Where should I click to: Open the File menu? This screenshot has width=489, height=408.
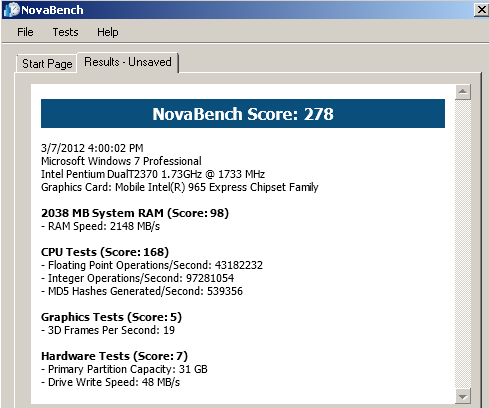(x=25, y=32)
